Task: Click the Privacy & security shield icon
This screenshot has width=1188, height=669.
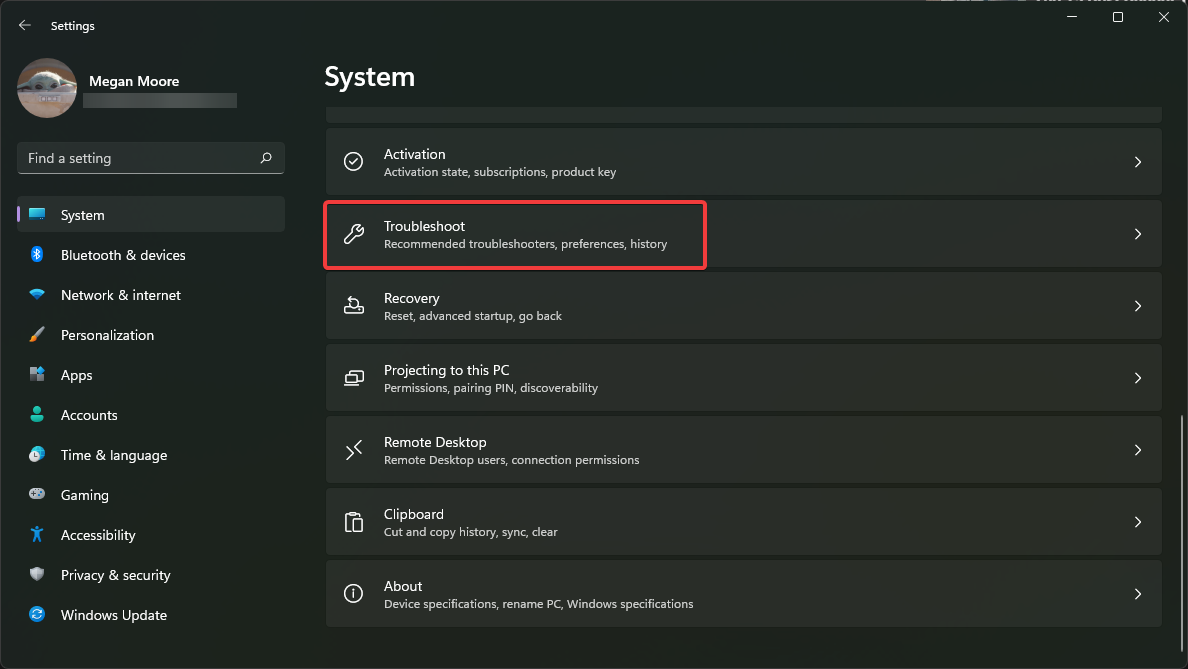Action: pos(36,575)
